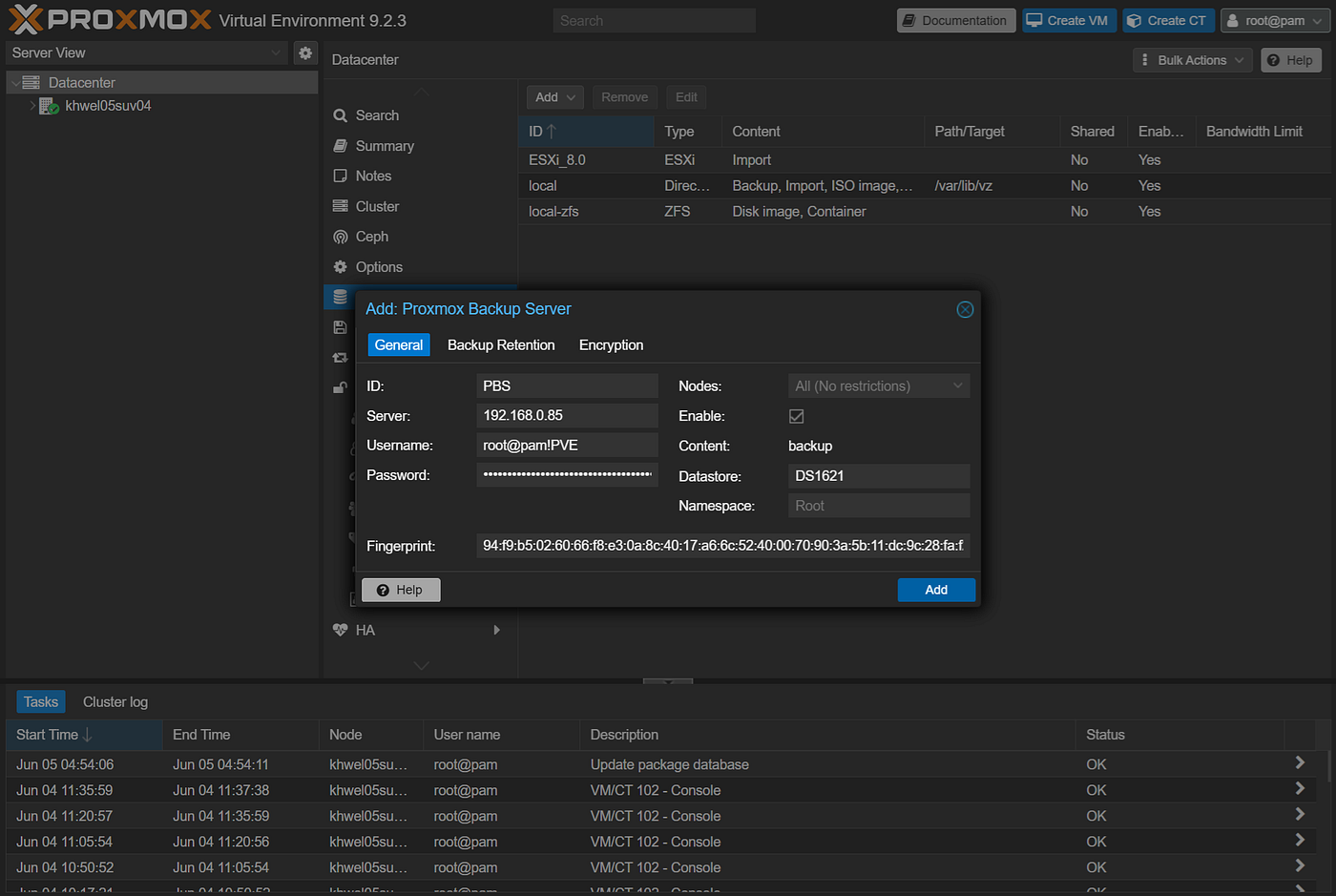Collapse the task log panel splitter

coord(668,681)
